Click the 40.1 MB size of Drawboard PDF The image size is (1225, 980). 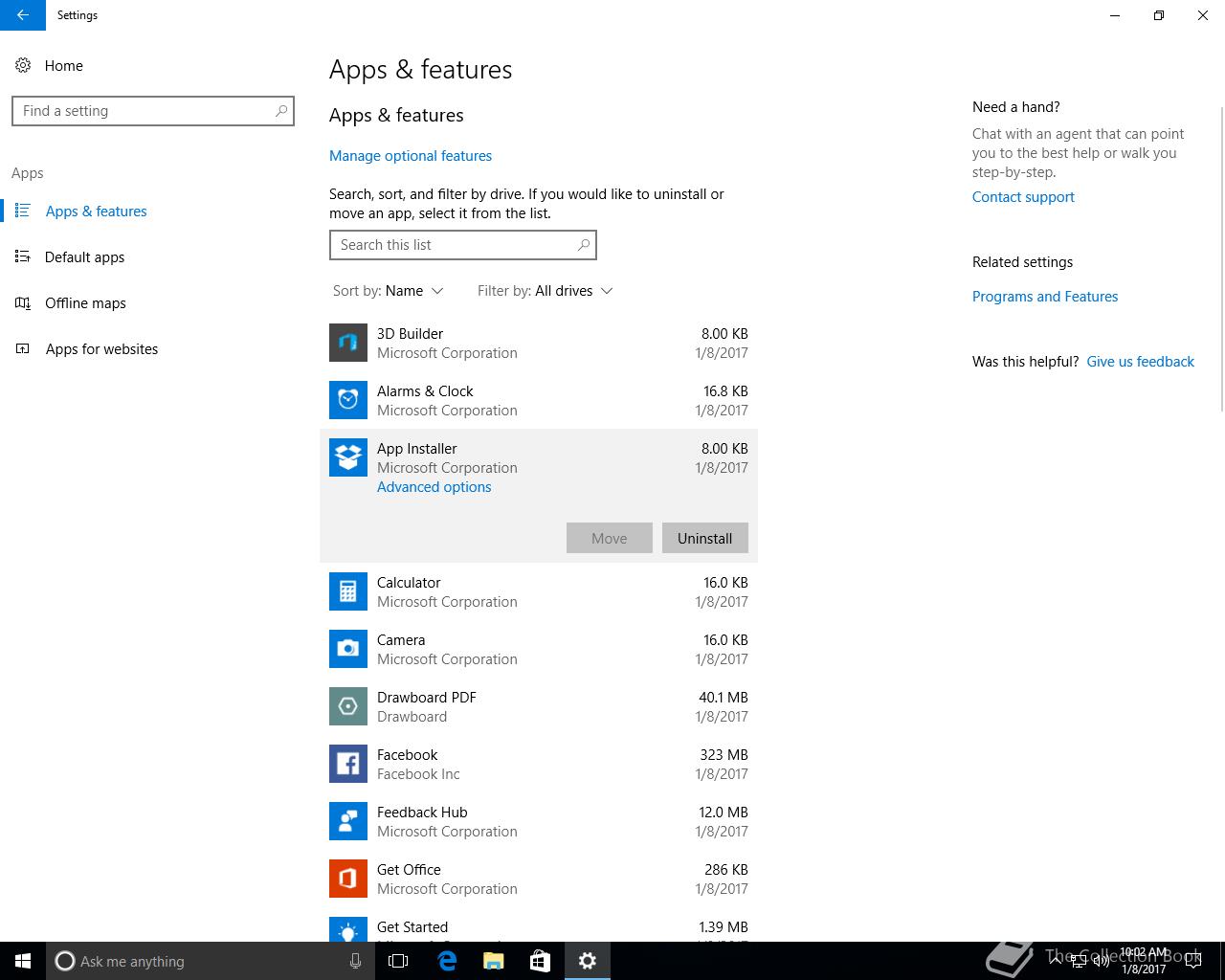pyautogui.click(x=724, y=698)
